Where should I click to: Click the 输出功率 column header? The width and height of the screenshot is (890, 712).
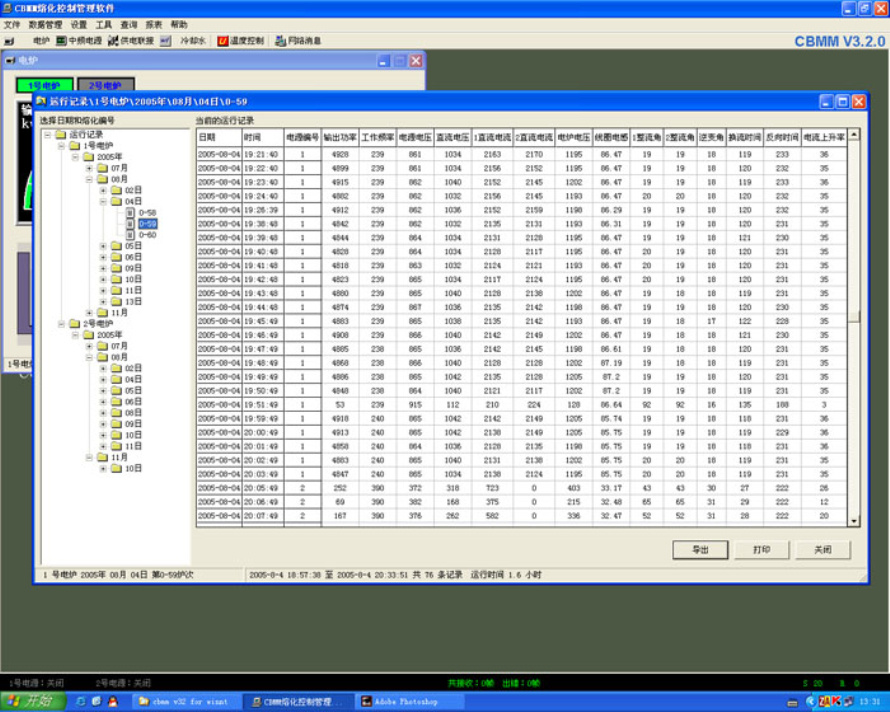[x=340, y=137]
